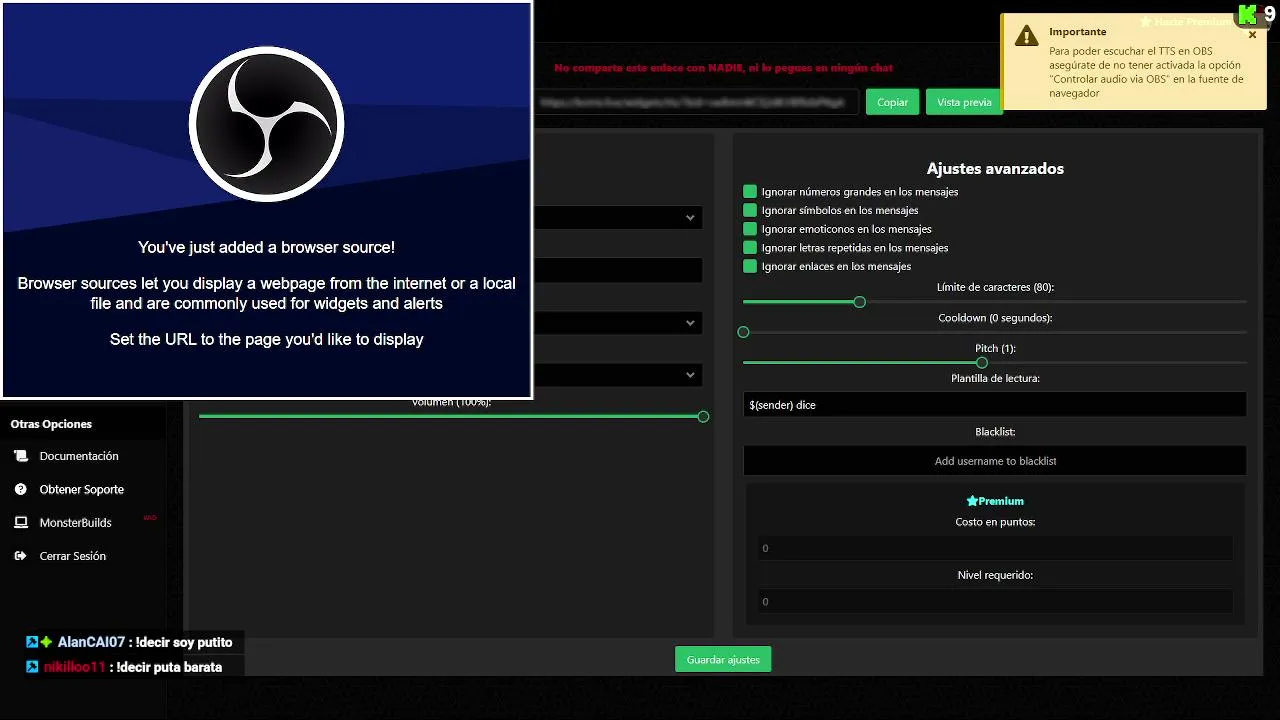Click the Cooldown slider handle
Image resolution: width=1280 pixels, height=720 pixels.
[x=743, y=332]
